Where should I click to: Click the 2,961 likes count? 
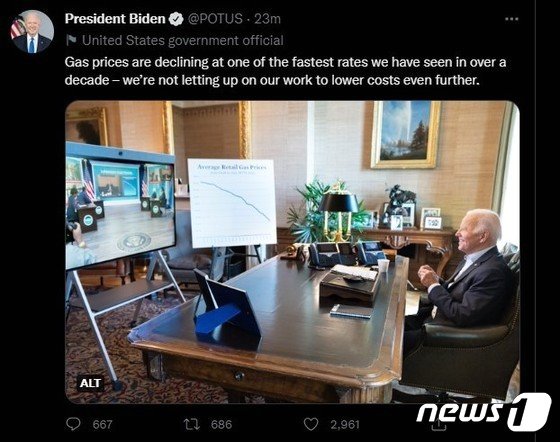[x=345, y=425]
